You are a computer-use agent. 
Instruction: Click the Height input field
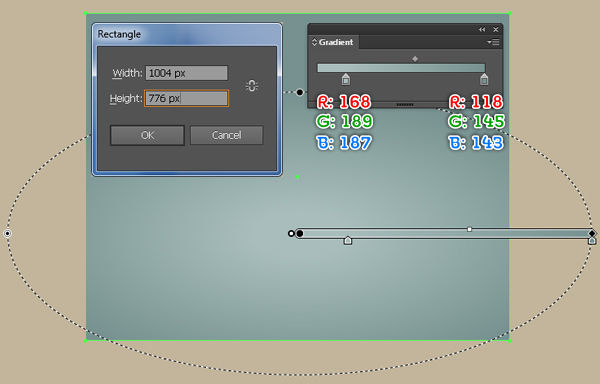tap(186, 98)
